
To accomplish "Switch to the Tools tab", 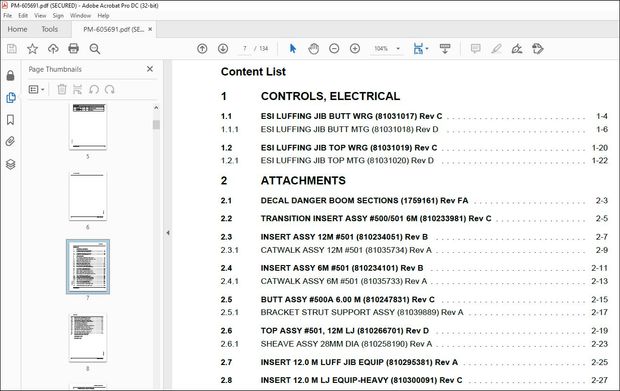I will coord(49,29).
